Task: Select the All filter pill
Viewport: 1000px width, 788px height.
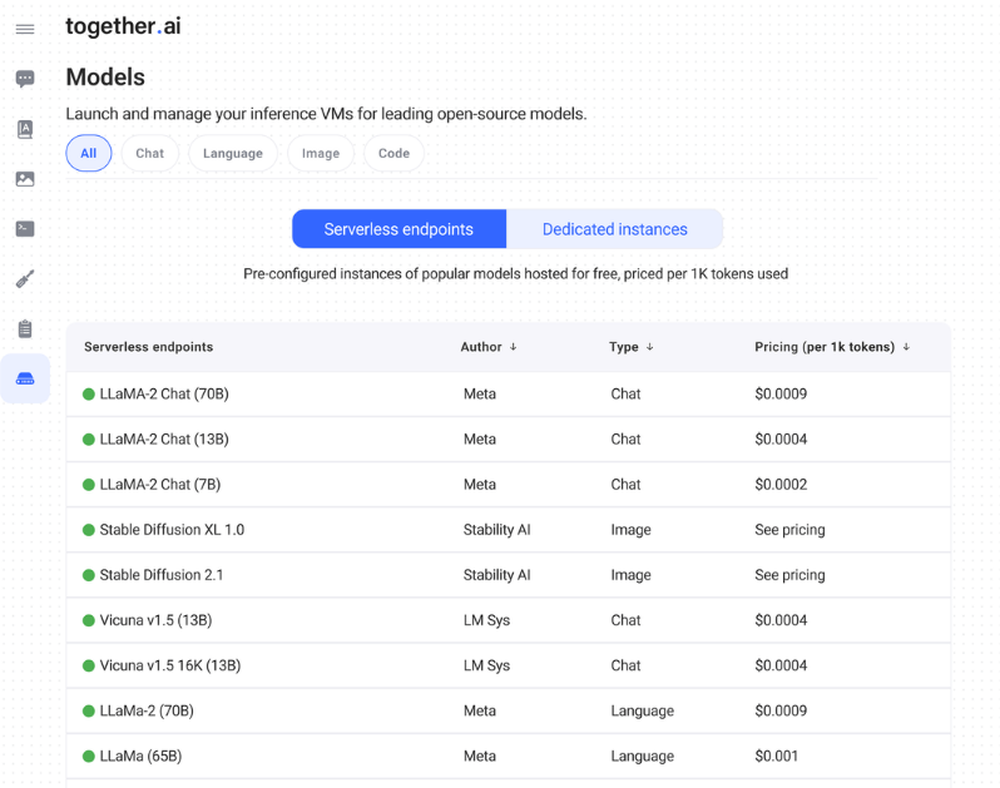Action: tap(89, 153)
